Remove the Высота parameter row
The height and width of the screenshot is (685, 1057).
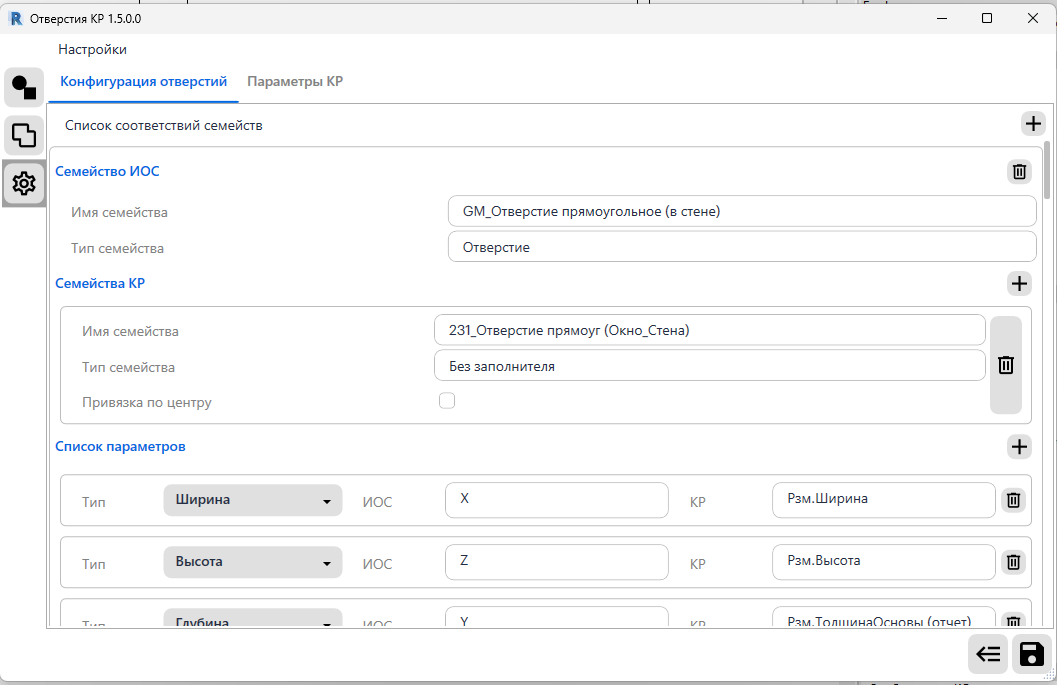point(1013,562)
